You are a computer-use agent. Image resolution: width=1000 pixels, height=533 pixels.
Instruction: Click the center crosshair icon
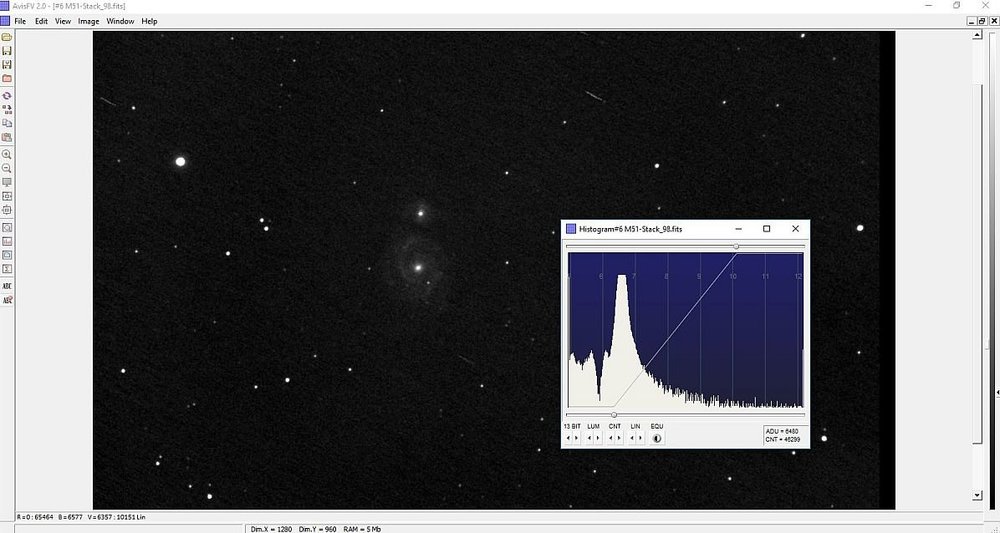pos(7,210)
